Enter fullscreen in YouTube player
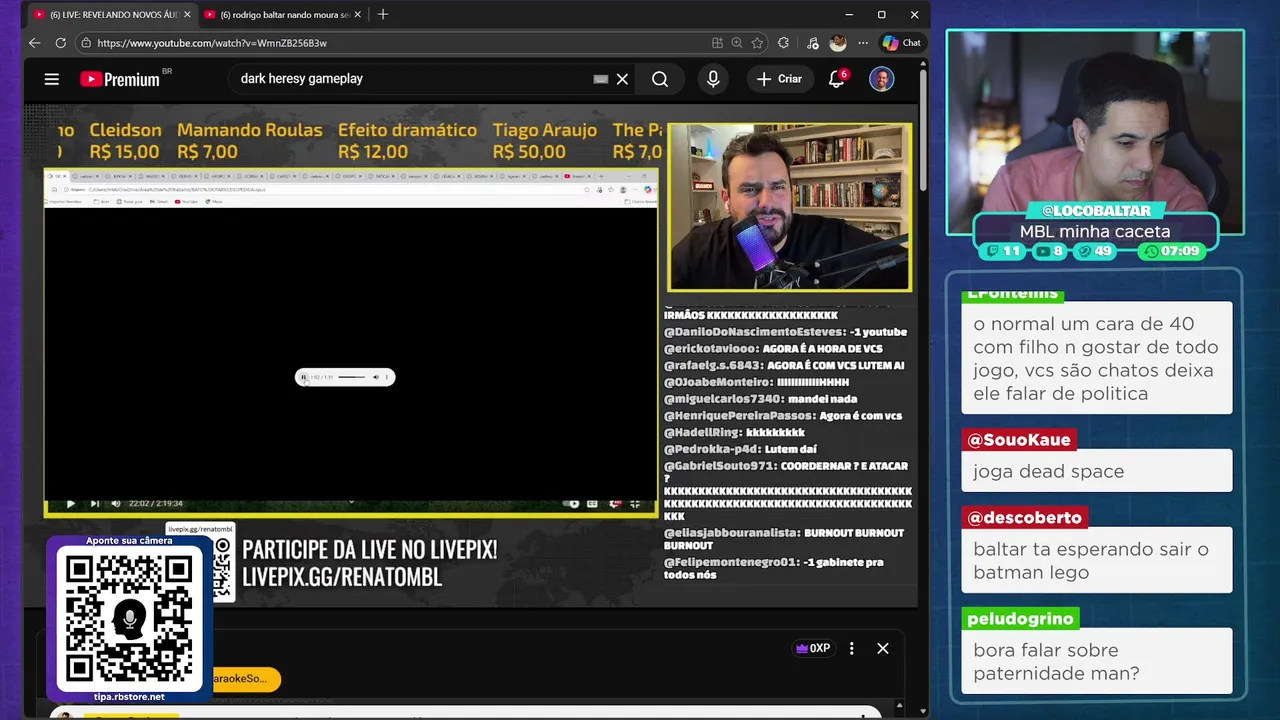This screenshot has height=720, width=1280. pos(635,503)
